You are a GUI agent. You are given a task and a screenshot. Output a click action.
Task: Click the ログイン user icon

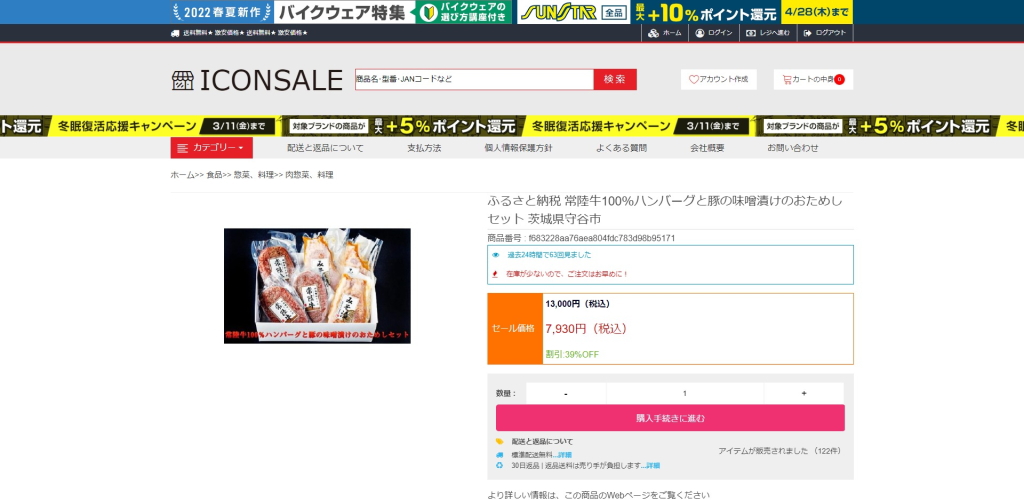pos(699,33)
